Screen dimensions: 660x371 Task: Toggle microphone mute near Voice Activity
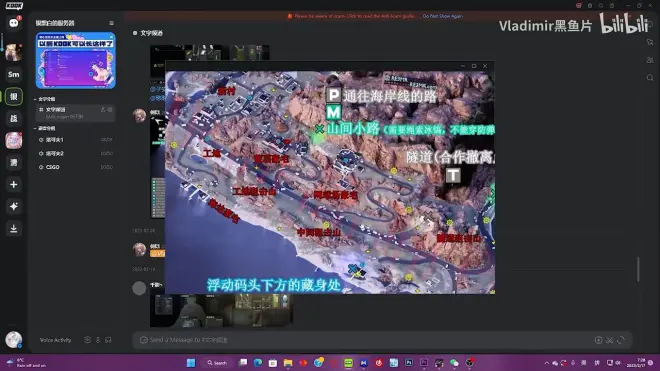pos(98,340)
